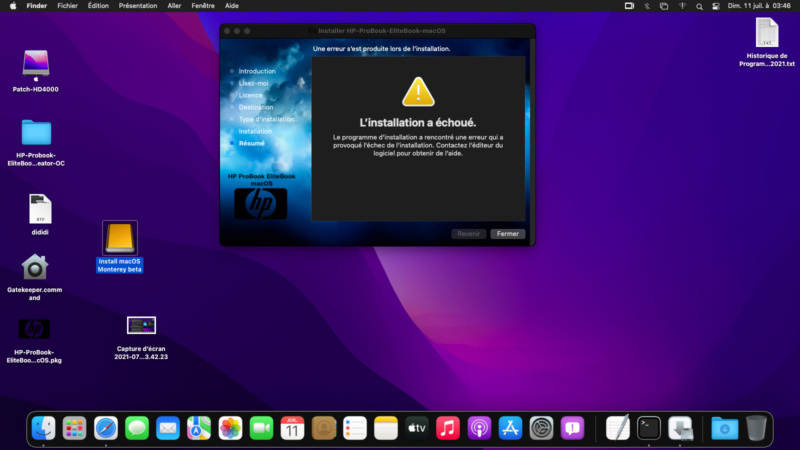Select the Type d'installation step
This screenshot has width=800, height=450.
[266, 119]
